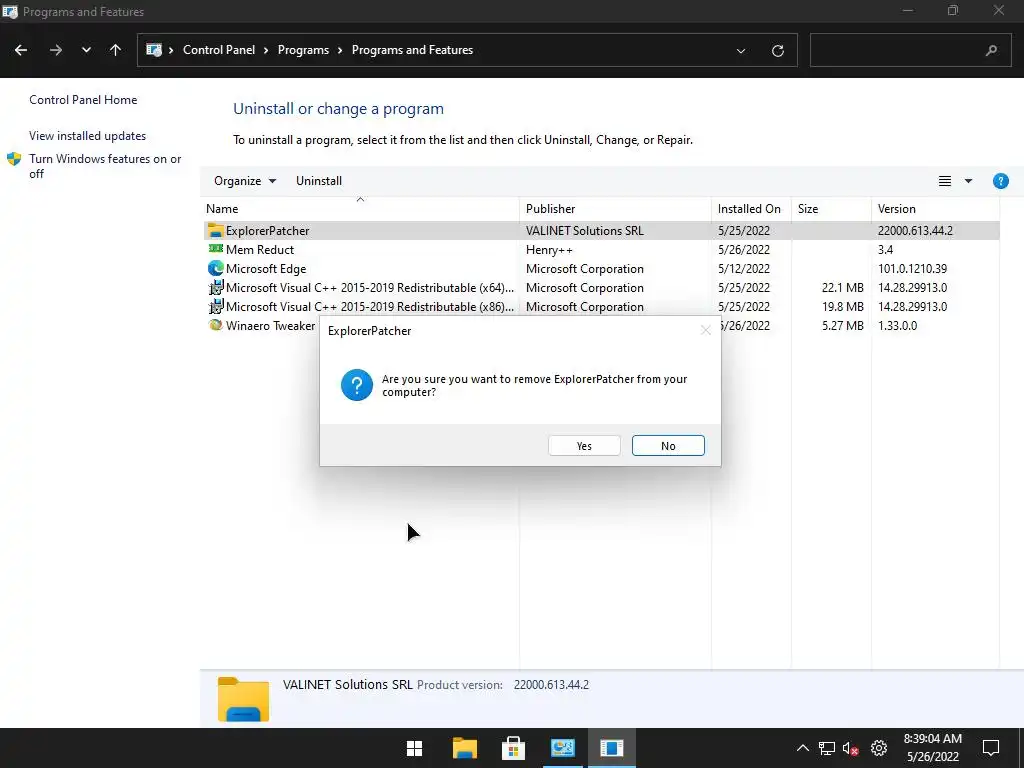Select the Winaero Tweaker entry
This screenshot has height=768, width=1024.
[270, 325]
